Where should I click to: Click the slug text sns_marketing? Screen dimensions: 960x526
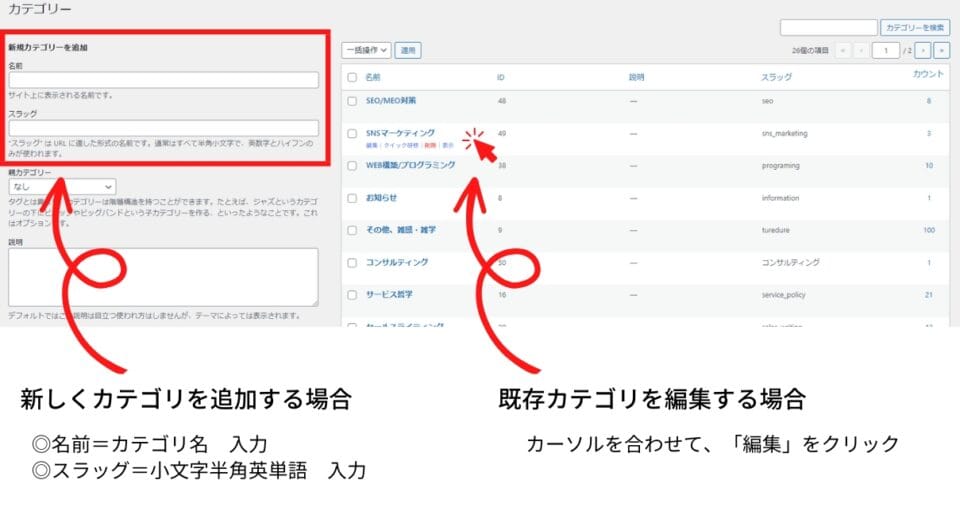(784, 133)
